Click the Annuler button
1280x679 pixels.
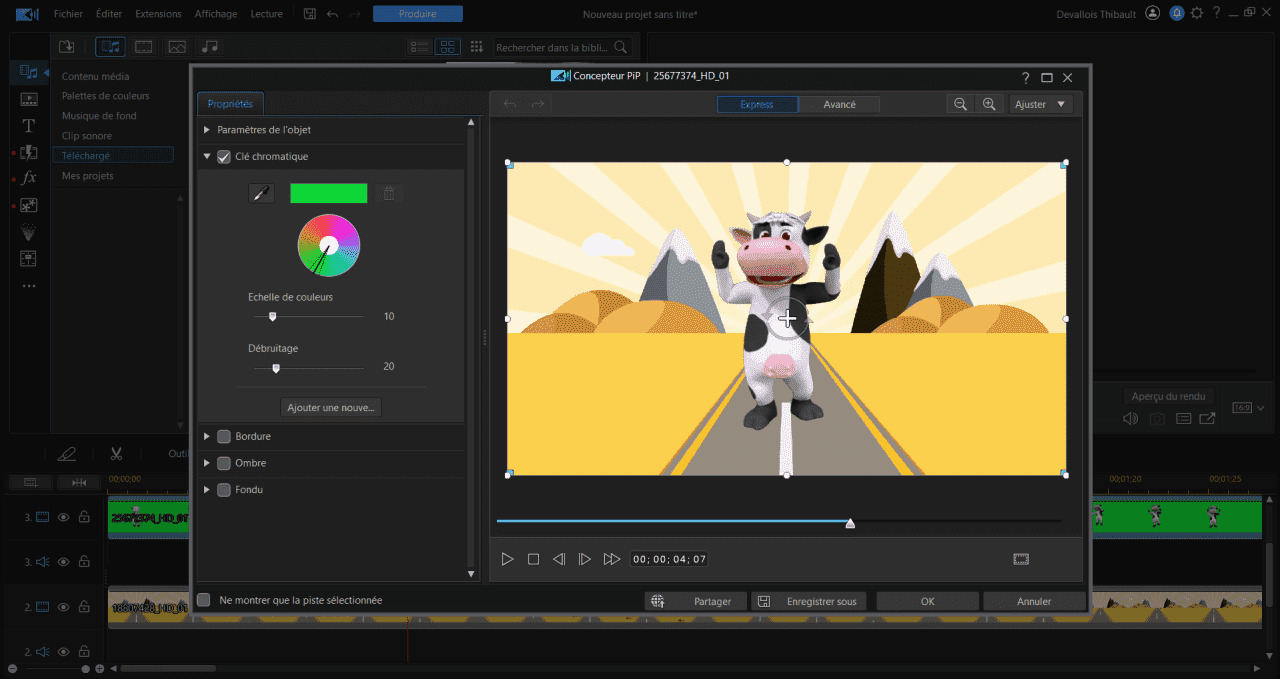pos(1034,602)
